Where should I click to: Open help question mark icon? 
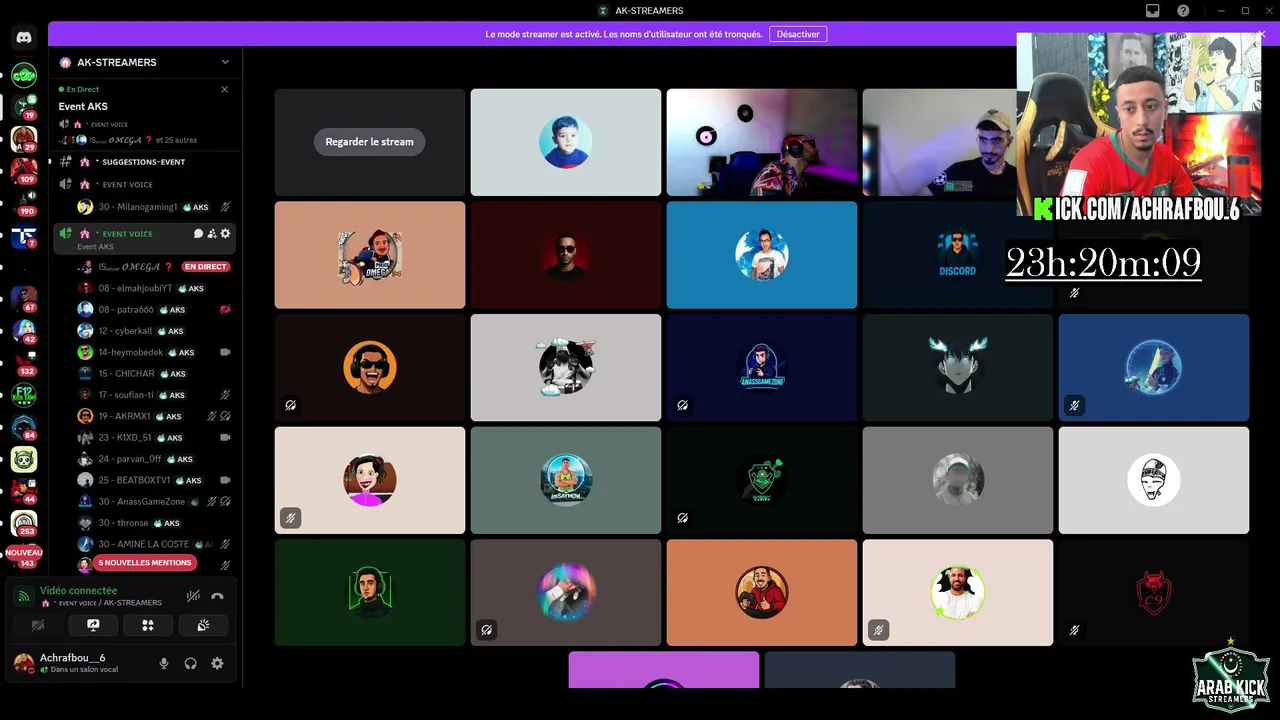(1183, 11)
